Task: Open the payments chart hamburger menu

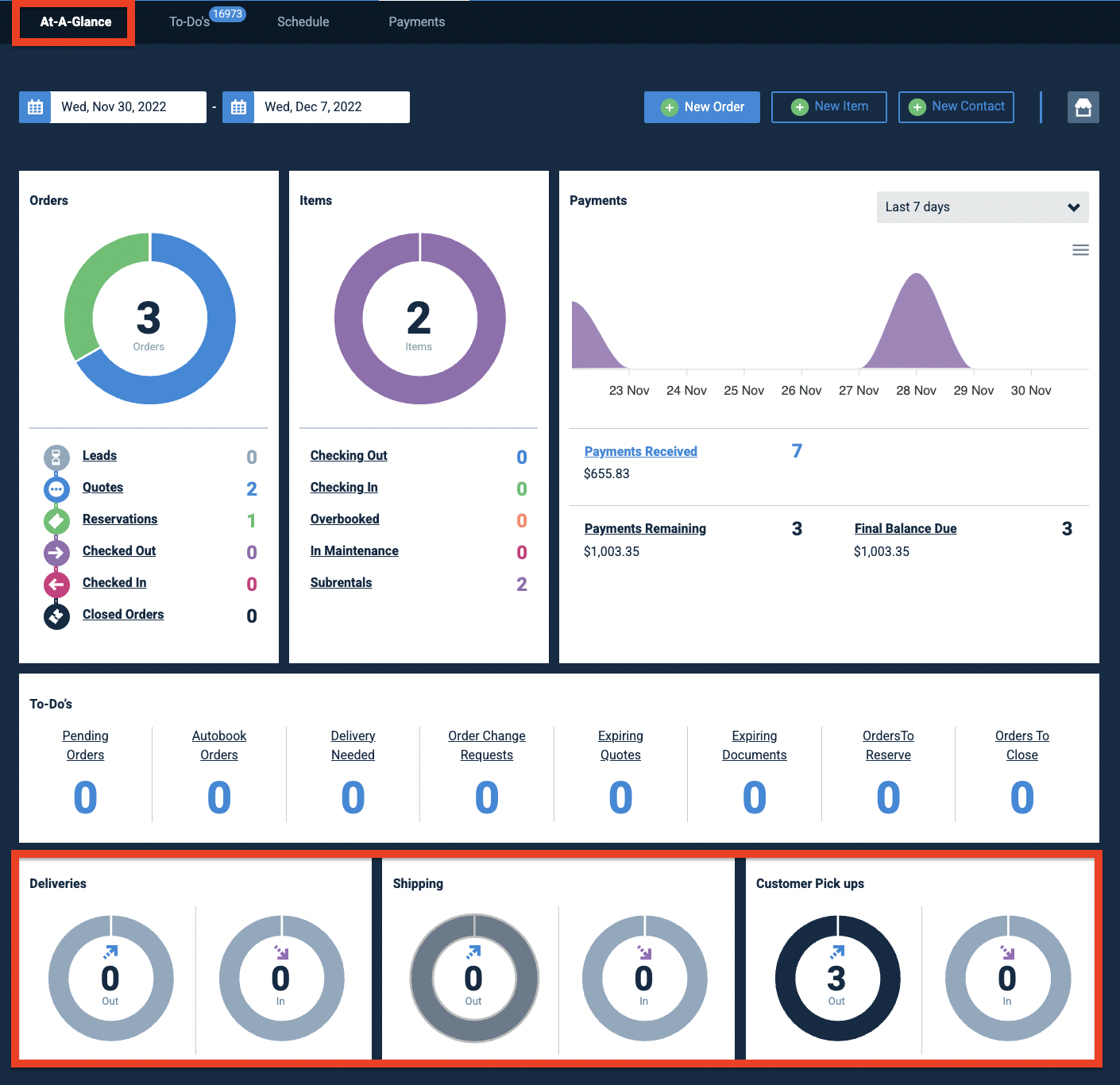Action: click(x=1080, y=250)
